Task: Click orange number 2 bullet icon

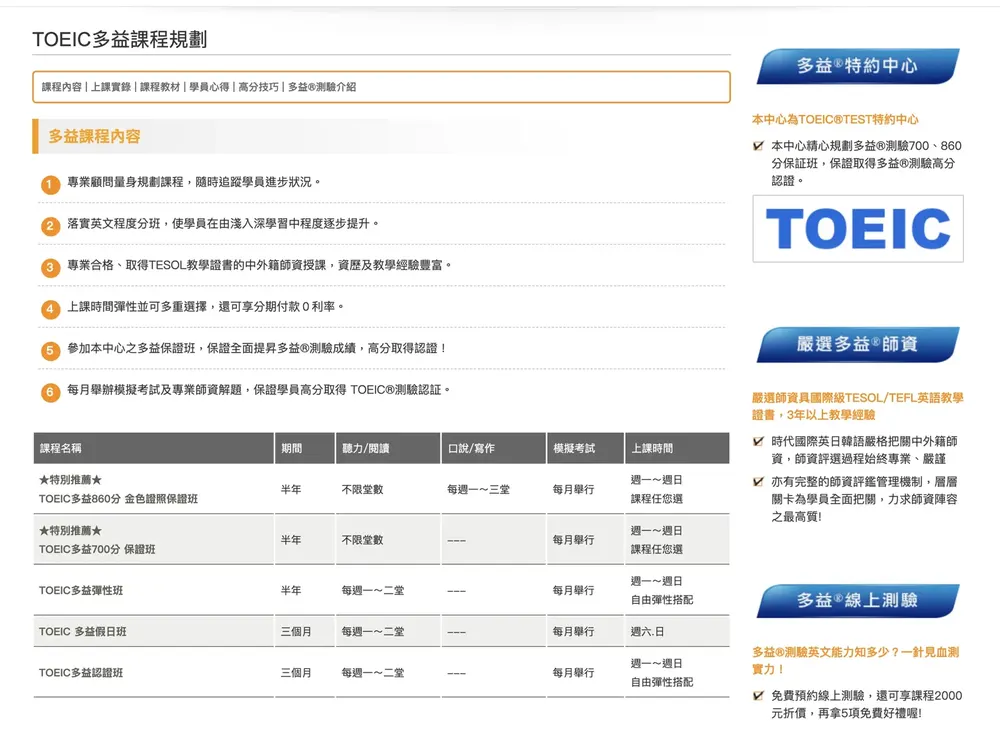Action: coord(50,226)
